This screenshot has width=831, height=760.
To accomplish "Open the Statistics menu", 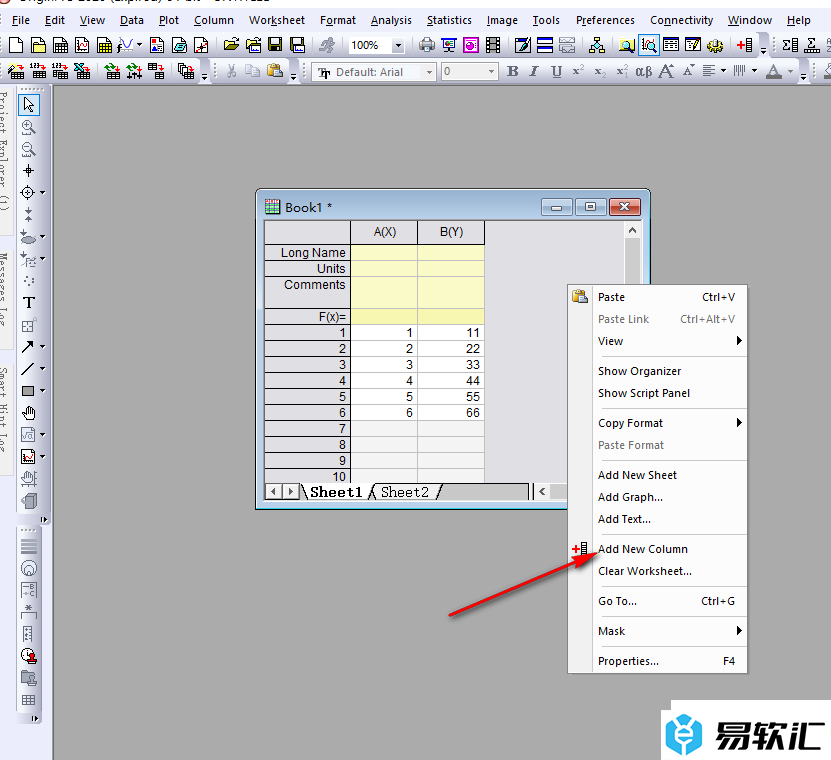I will (449, 20).
